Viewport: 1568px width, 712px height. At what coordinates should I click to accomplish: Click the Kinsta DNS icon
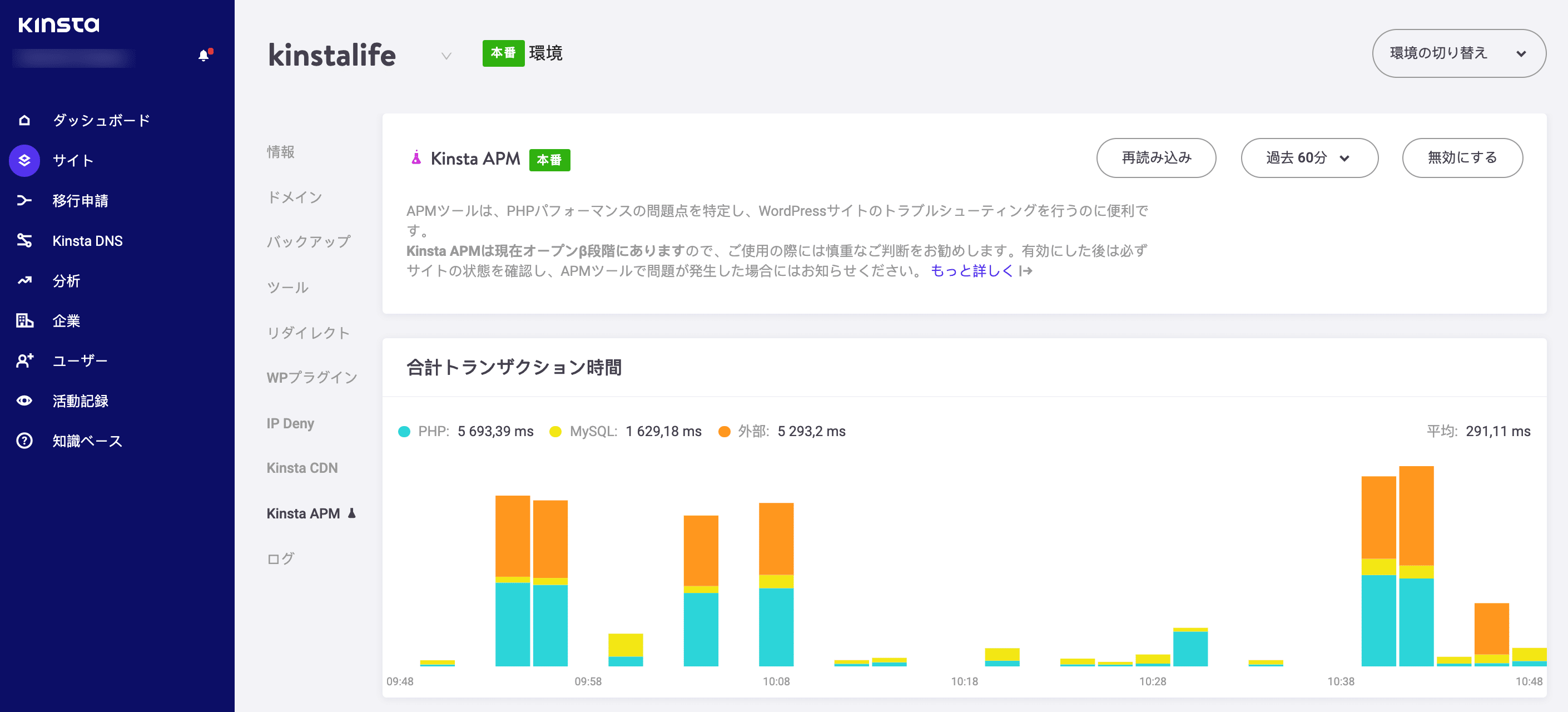coord(24,241)
